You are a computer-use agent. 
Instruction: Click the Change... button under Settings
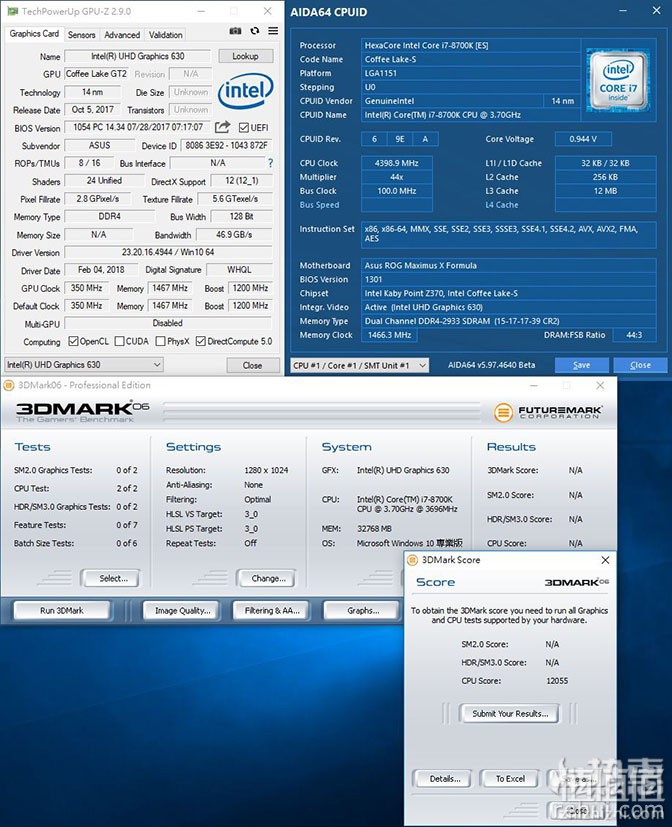[266, 579]
